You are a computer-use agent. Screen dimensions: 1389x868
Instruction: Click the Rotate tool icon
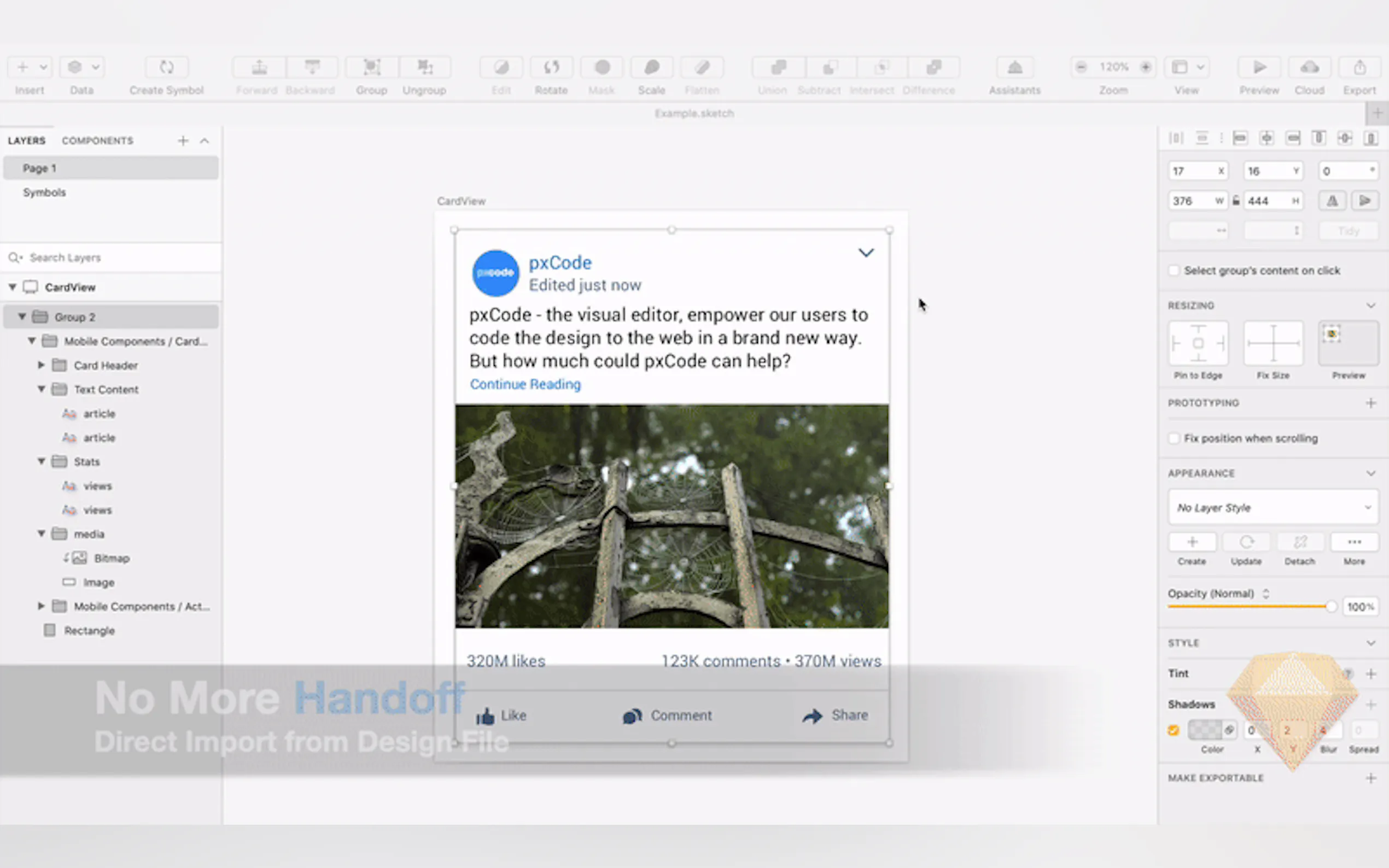coord(551,68)
